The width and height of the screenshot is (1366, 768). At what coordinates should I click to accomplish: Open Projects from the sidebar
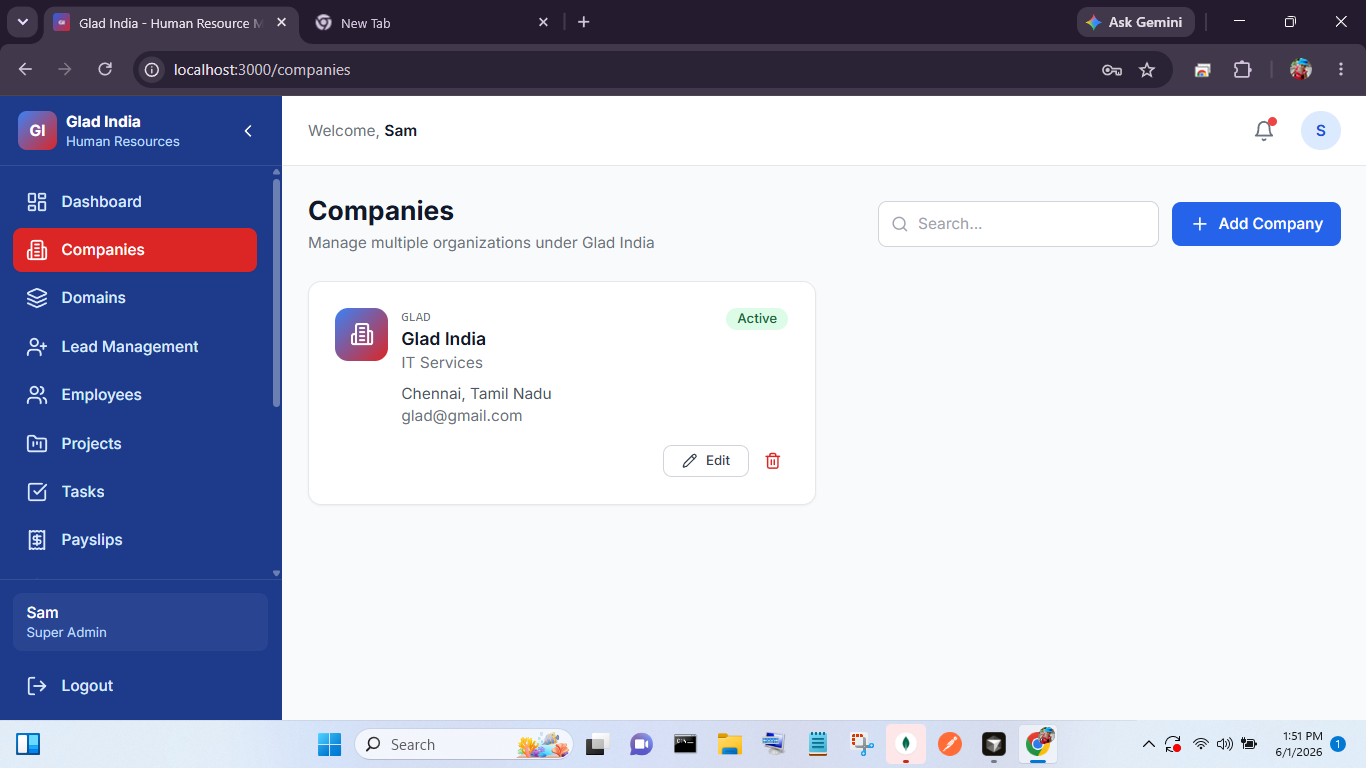coord(135,443)
